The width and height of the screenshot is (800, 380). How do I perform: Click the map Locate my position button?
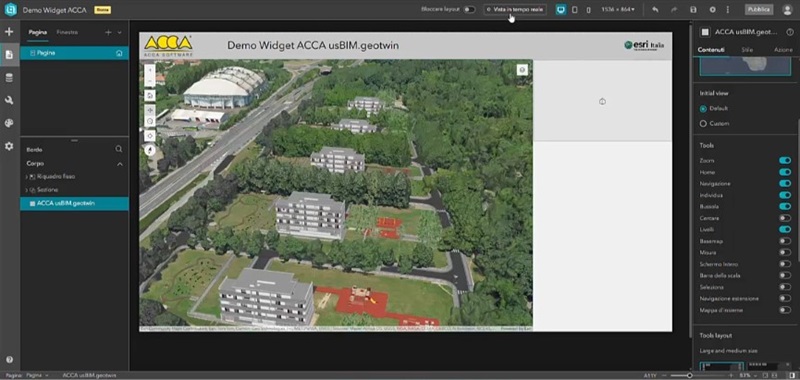pos(150,136)
